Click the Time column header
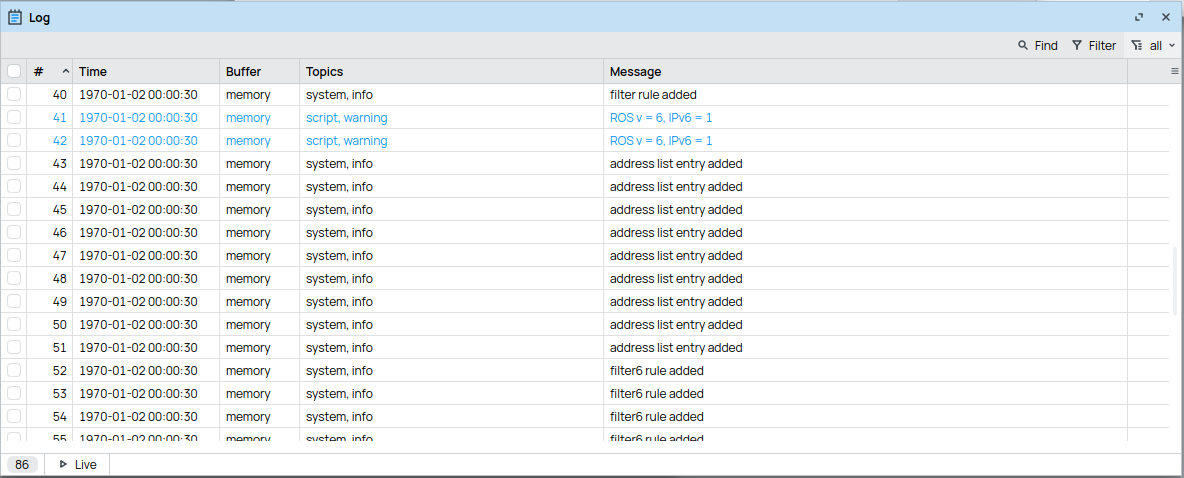This screenshot has height=478, width=1184. point(93,72)
